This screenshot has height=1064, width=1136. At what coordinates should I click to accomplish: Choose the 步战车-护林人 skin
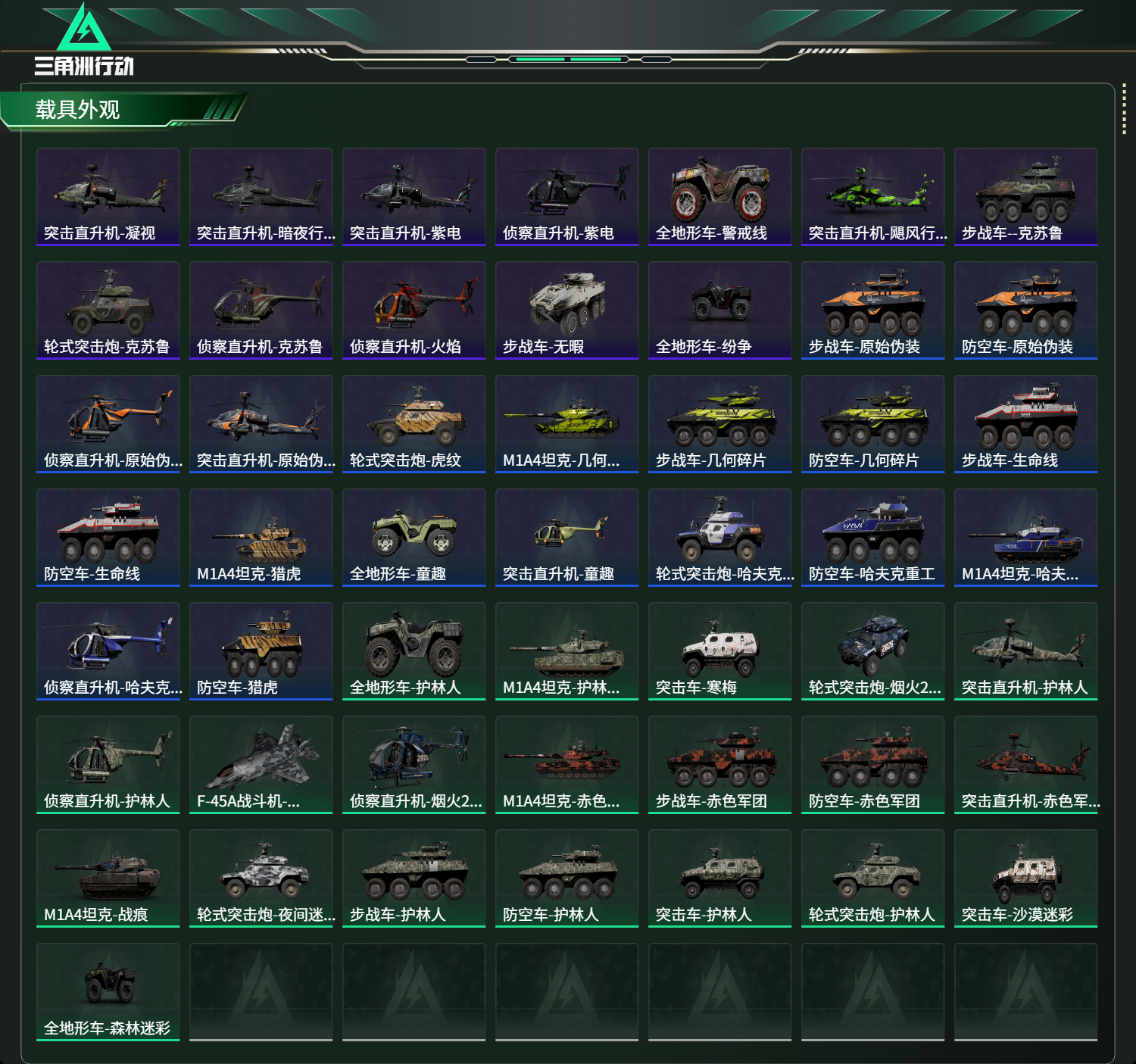pyautogui.click(x=414, y=878)
